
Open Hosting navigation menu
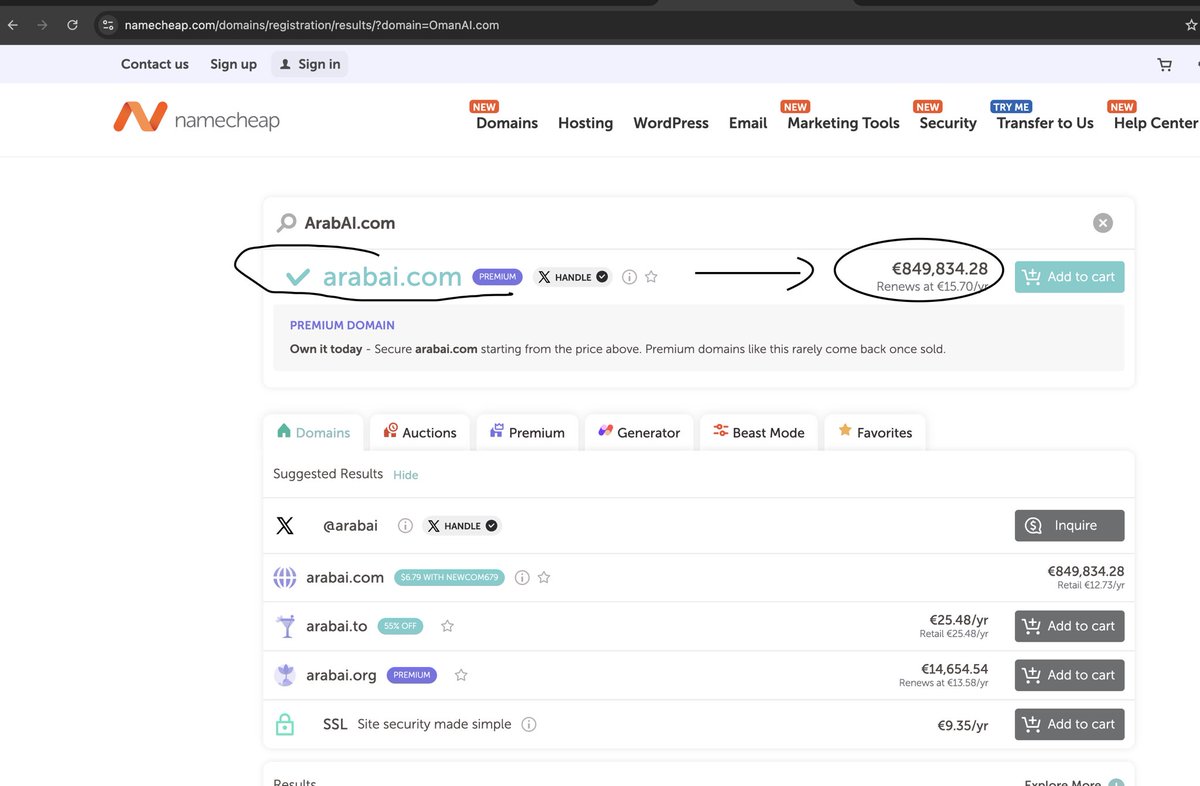point(585,123)
